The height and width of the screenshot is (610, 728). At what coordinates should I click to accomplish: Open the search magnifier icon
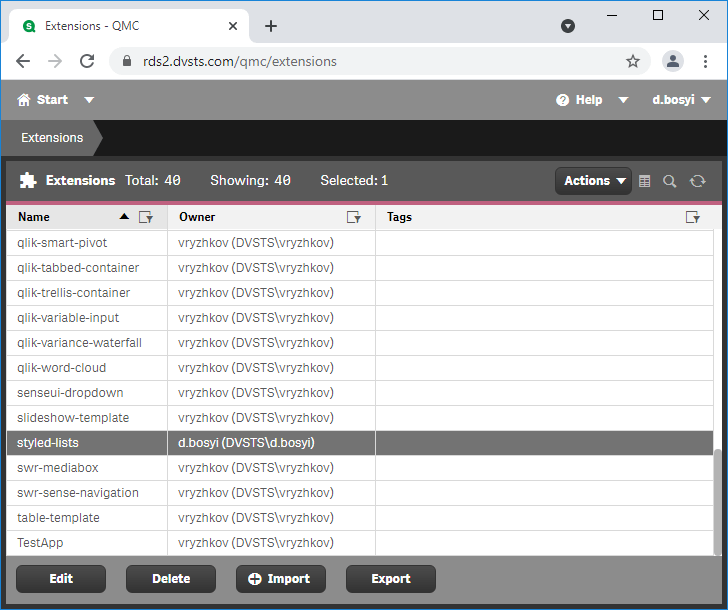tap(670, 181)
